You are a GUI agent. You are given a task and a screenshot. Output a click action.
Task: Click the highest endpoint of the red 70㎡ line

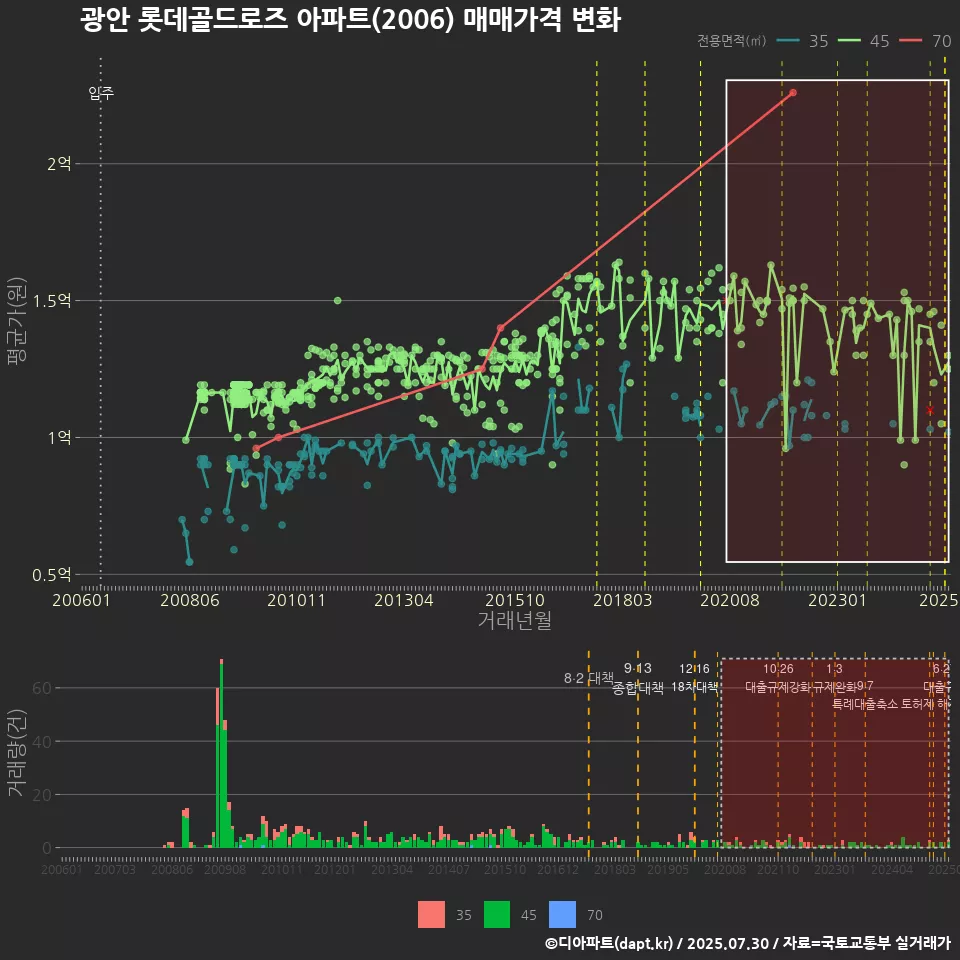click(x=793, y=92)
